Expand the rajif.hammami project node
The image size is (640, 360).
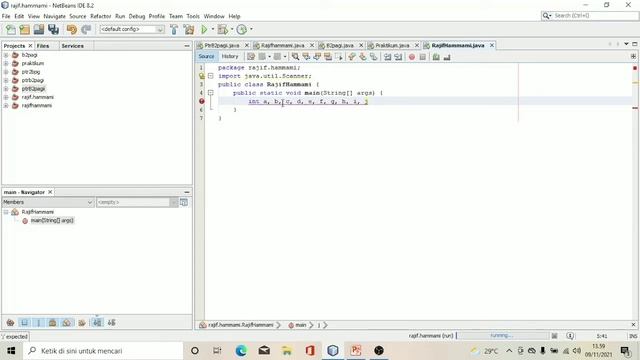pyautogui.click(x=6, y=97)
